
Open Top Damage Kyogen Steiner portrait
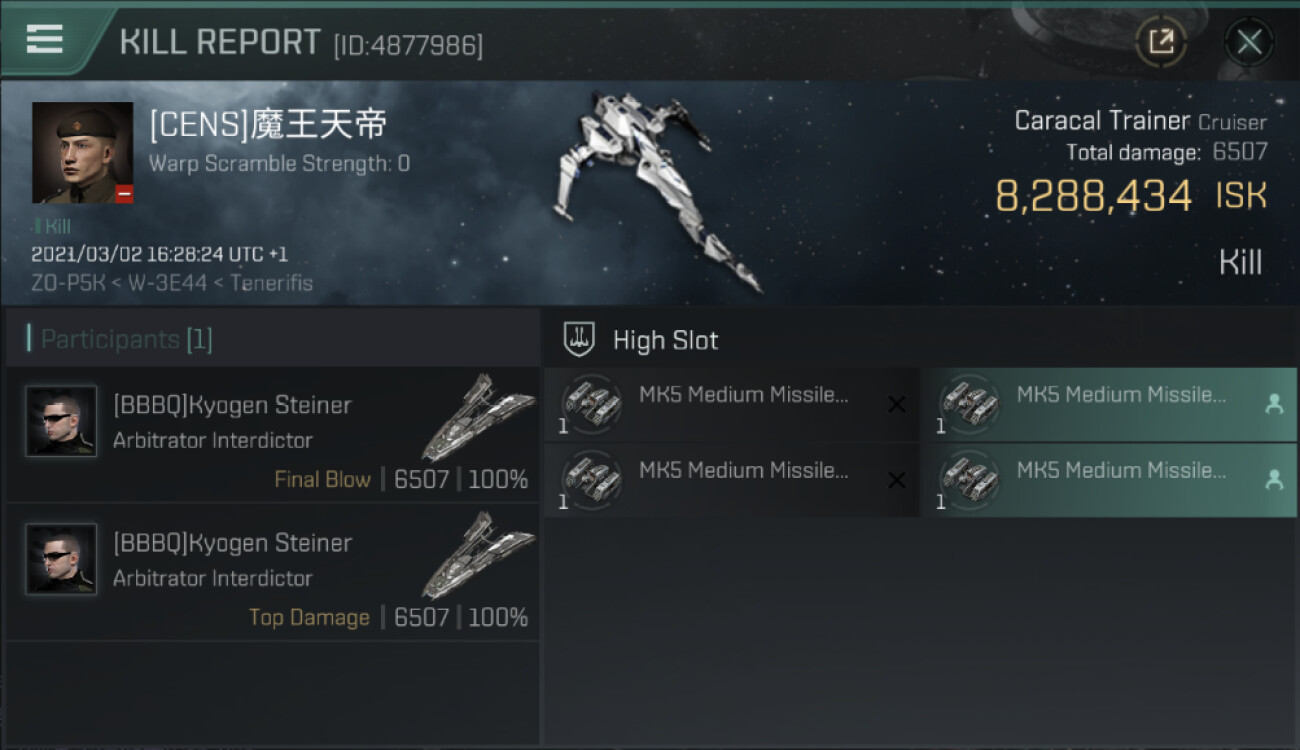(61, 559)
